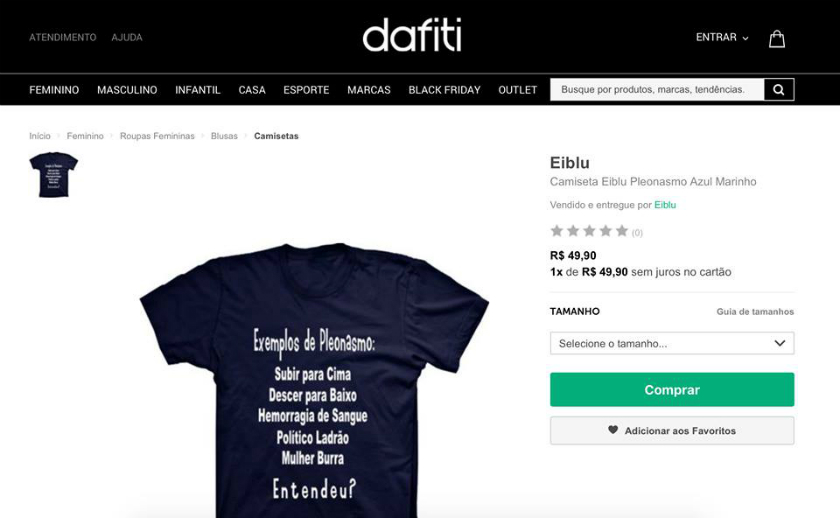Viewport: 840px width, 518px height.
Task: Click the third rating star
Action: click(589, 231)
